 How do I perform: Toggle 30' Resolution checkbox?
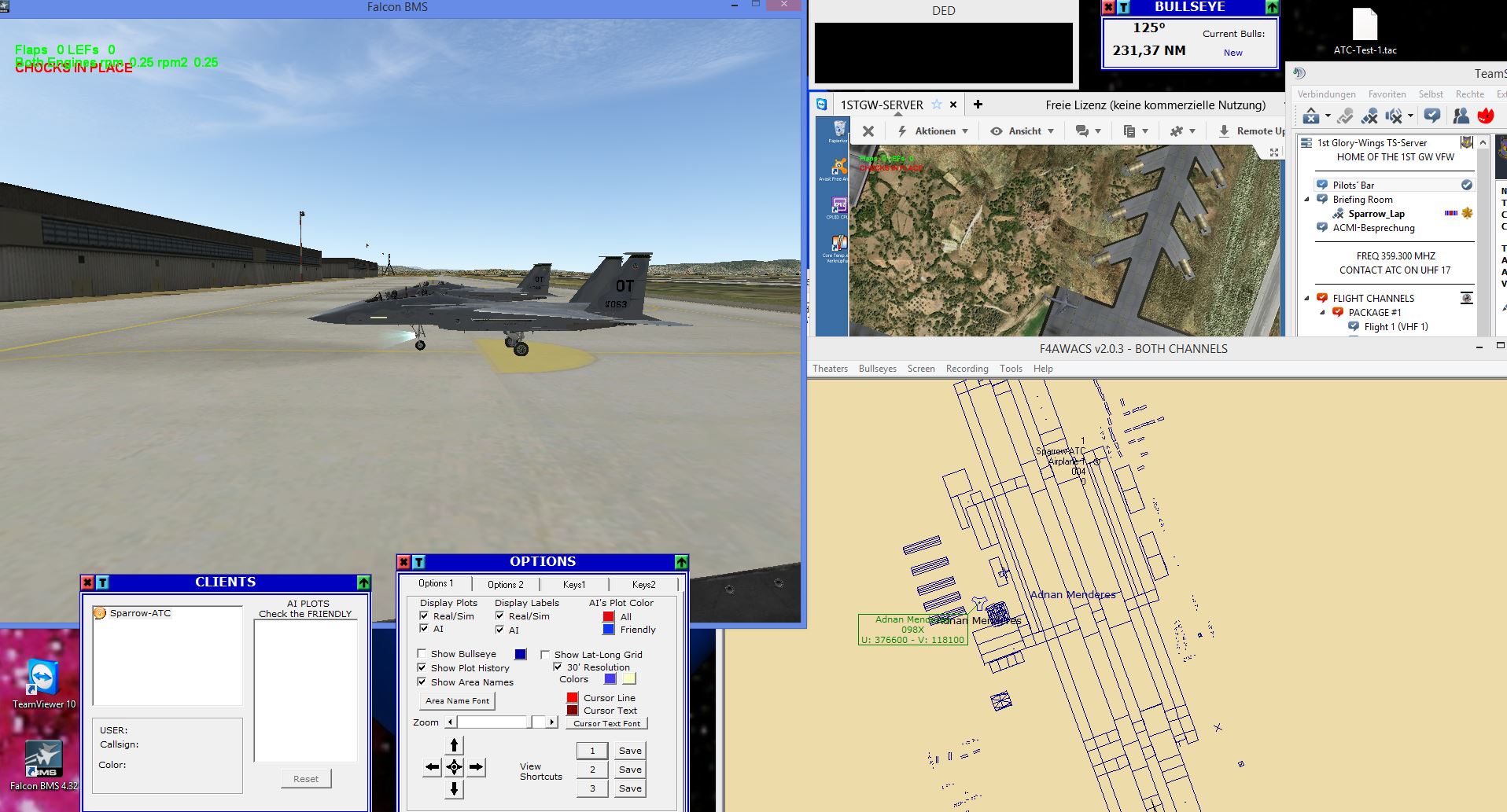coord(558,667)
